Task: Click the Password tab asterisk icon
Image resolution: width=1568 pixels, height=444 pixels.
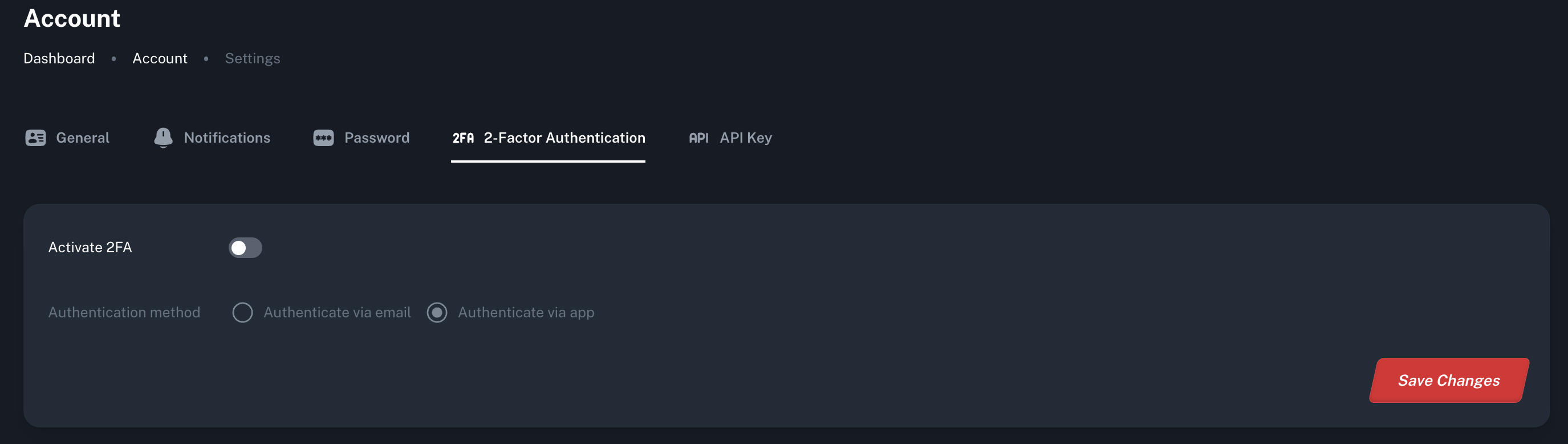Action: pos(323,138)
